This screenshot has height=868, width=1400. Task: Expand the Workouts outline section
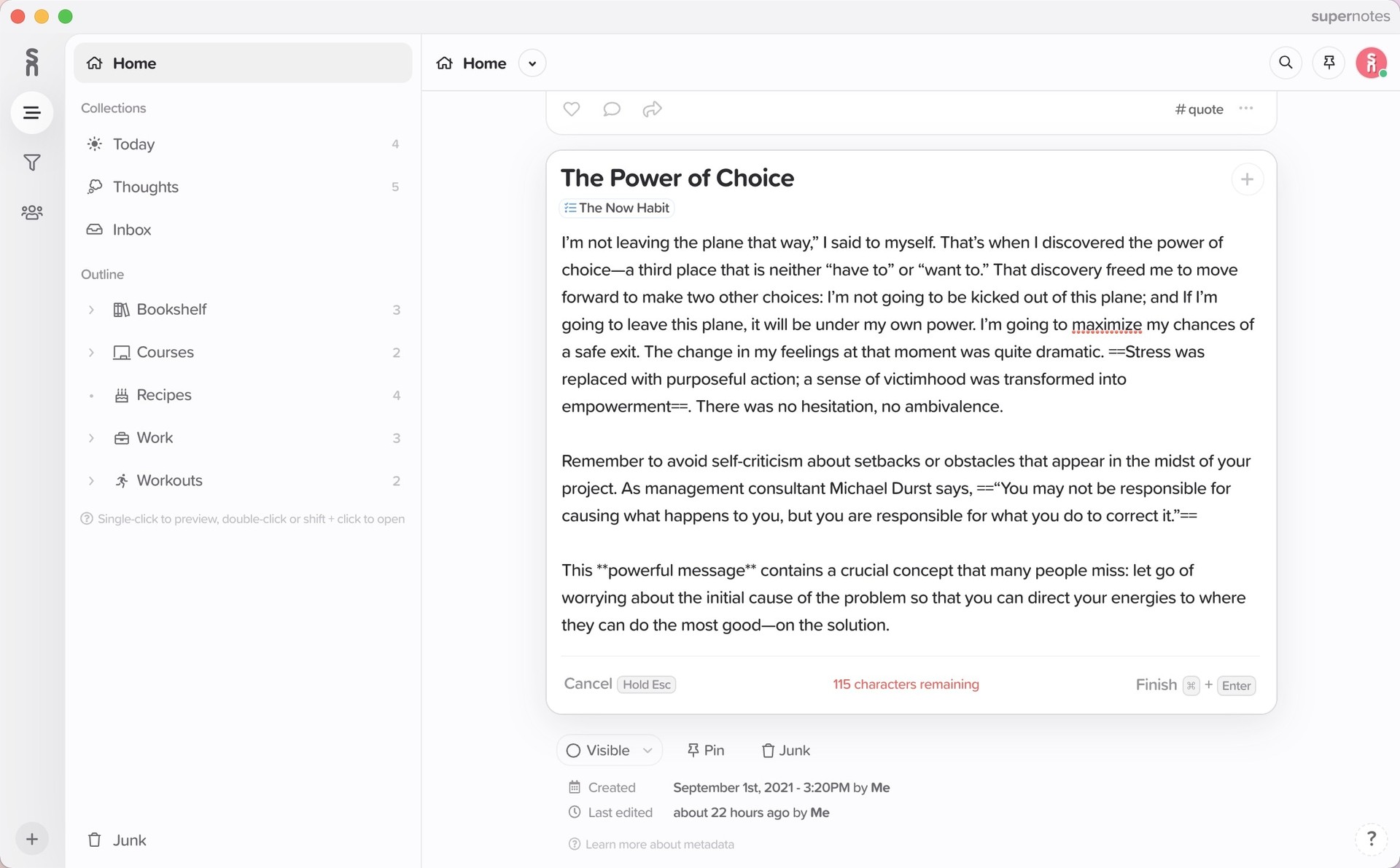tap(91, 480)
